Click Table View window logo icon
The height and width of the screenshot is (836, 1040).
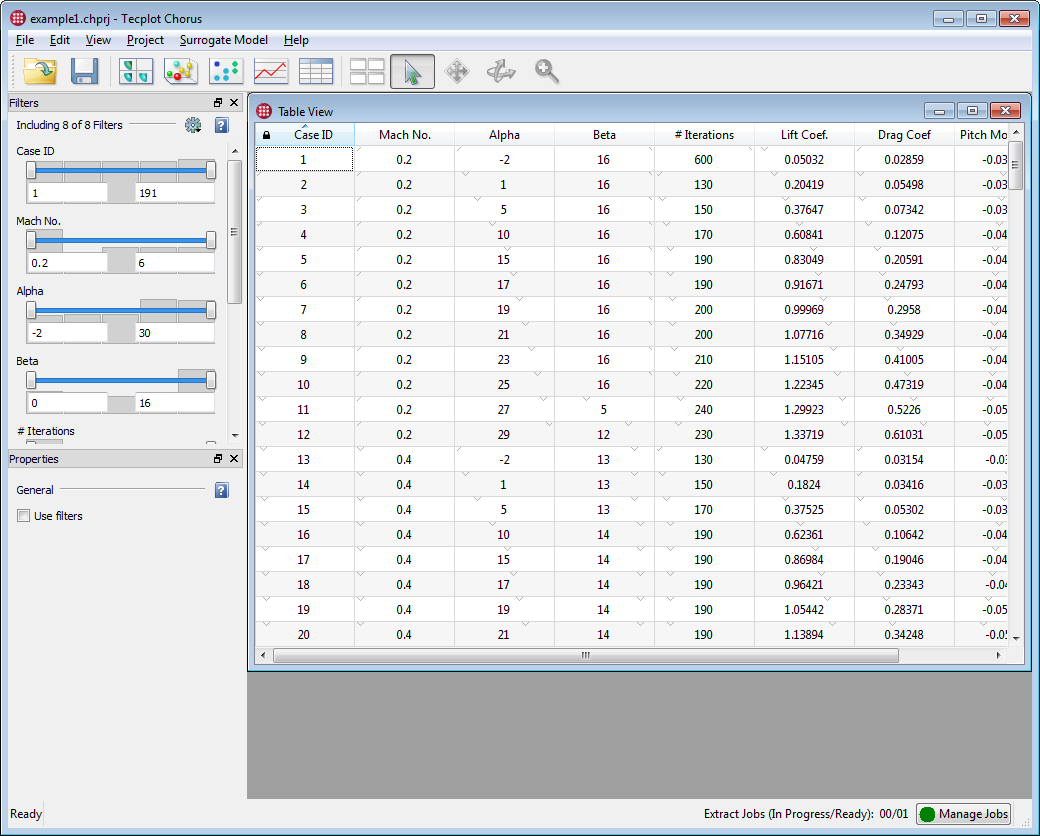click(x=264, y=111)
